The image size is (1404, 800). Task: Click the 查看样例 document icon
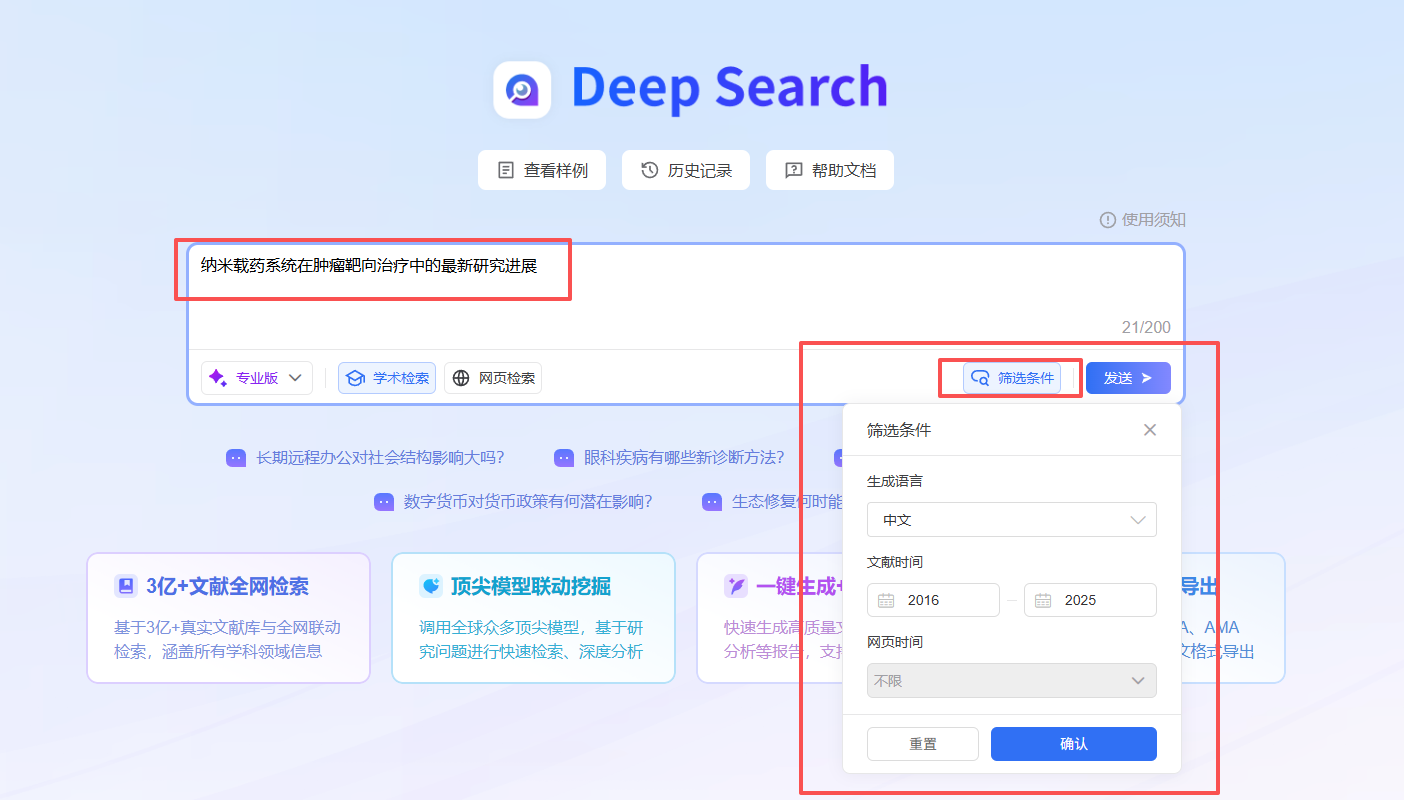pyautogui.click(x=506, y=170)
